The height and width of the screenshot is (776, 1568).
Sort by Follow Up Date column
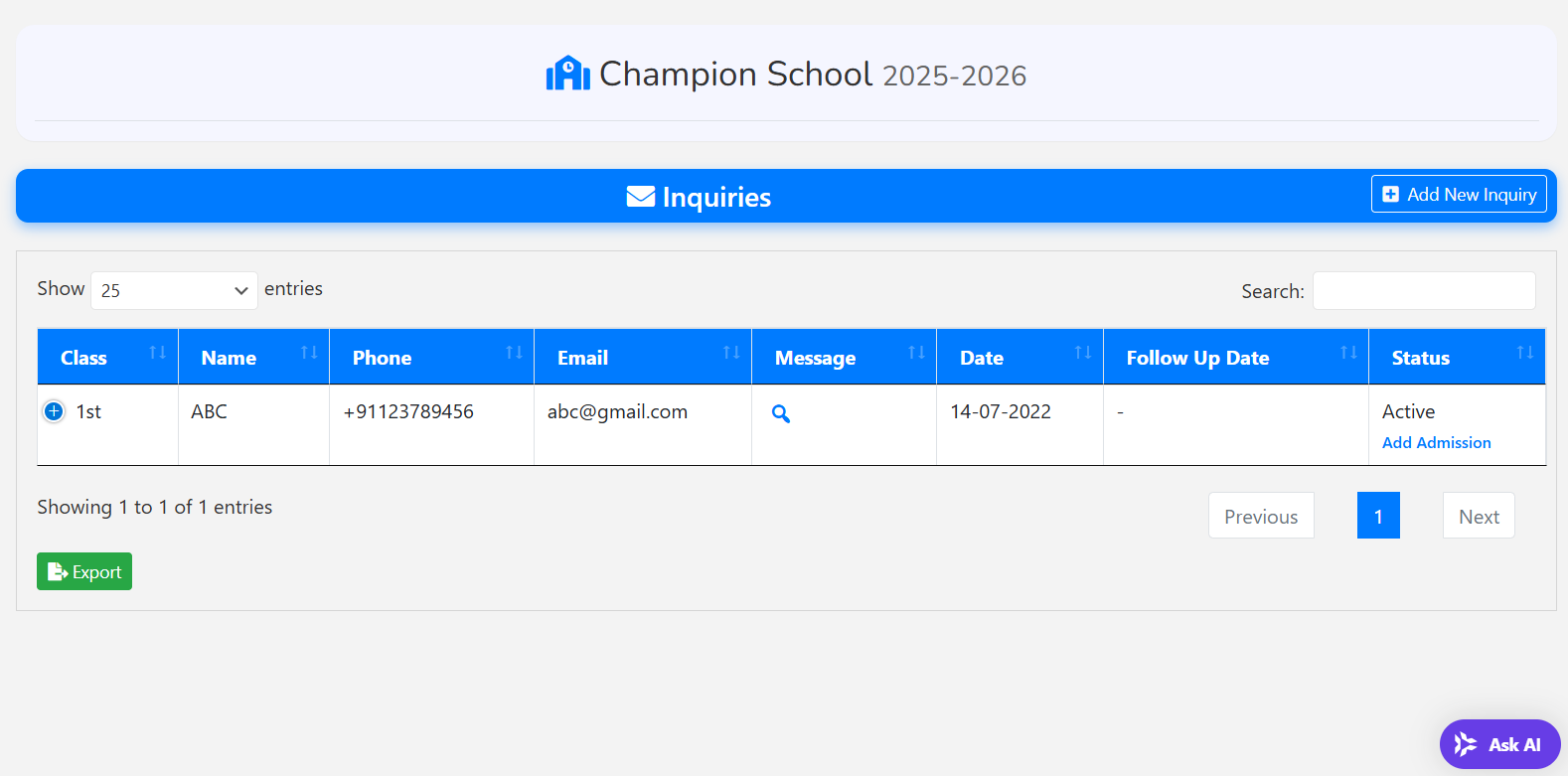1235,357
